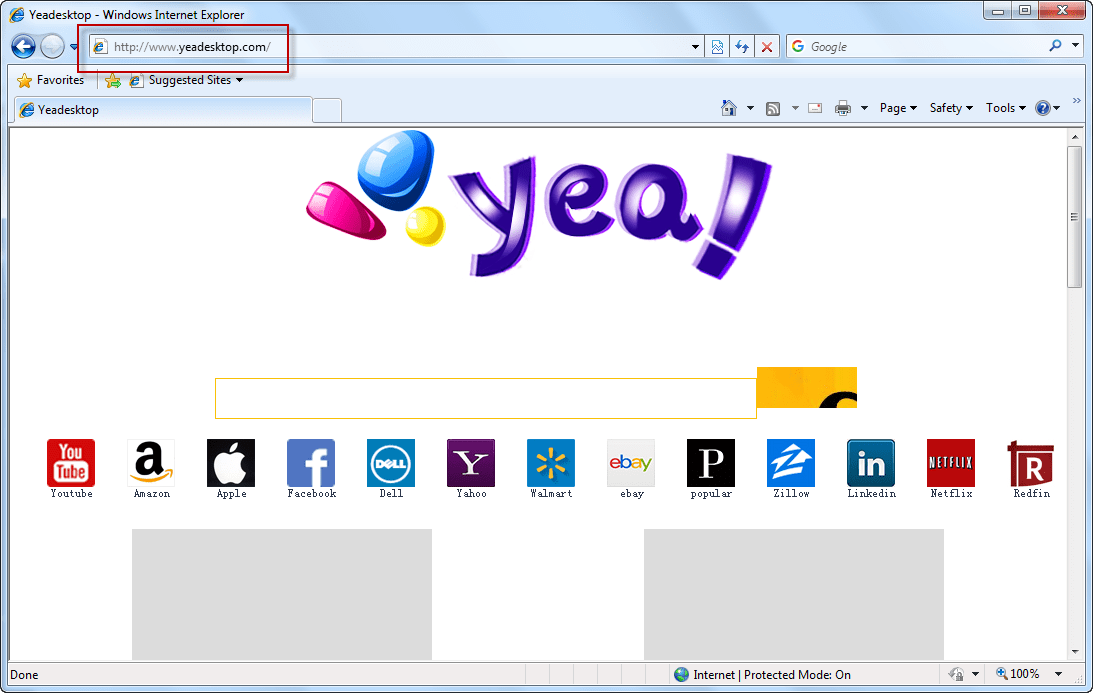Open the Netflix shortcut icon

coord(951,463)
